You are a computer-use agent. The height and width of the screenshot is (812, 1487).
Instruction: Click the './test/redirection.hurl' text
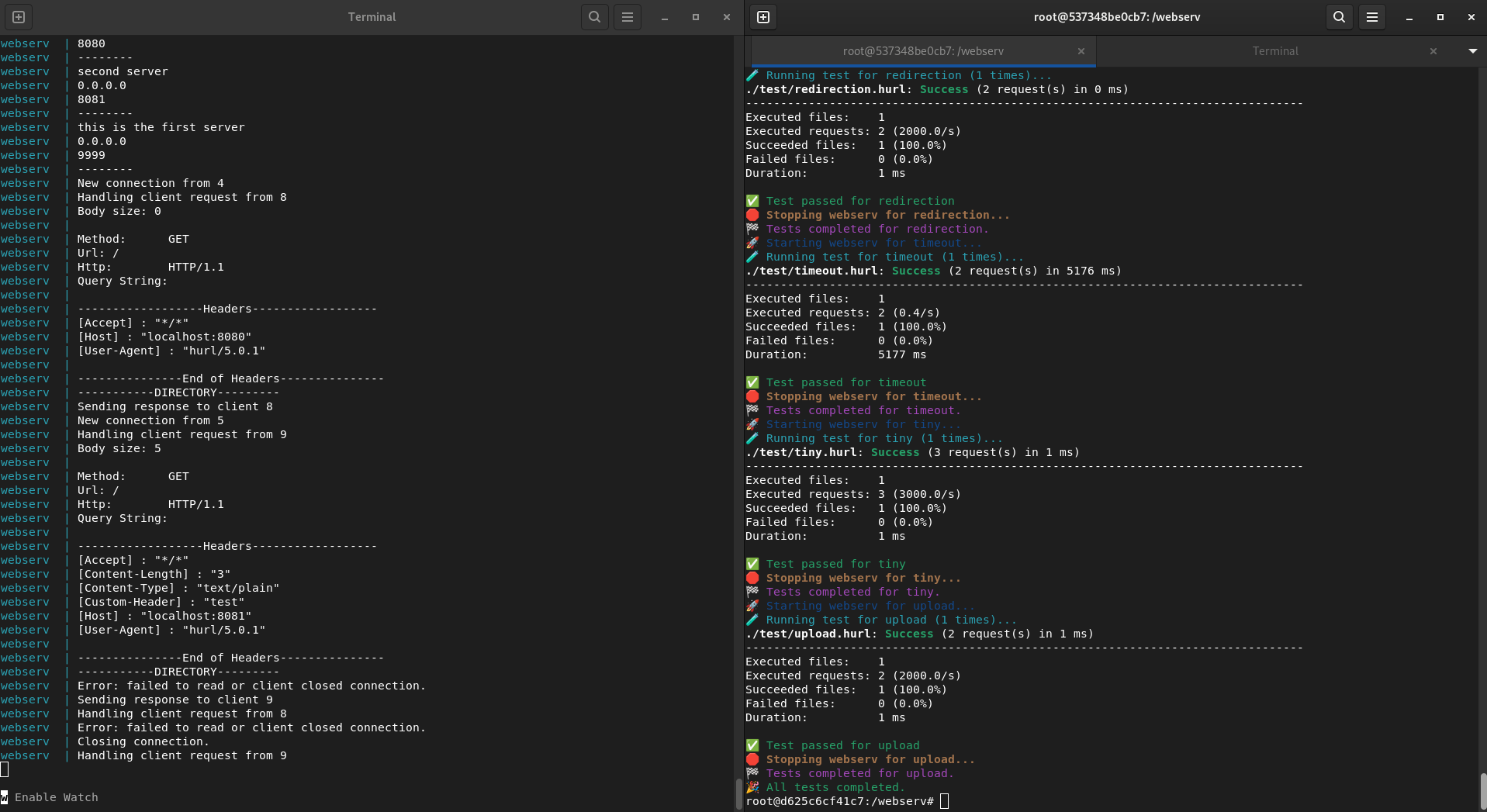pos(826,89)
